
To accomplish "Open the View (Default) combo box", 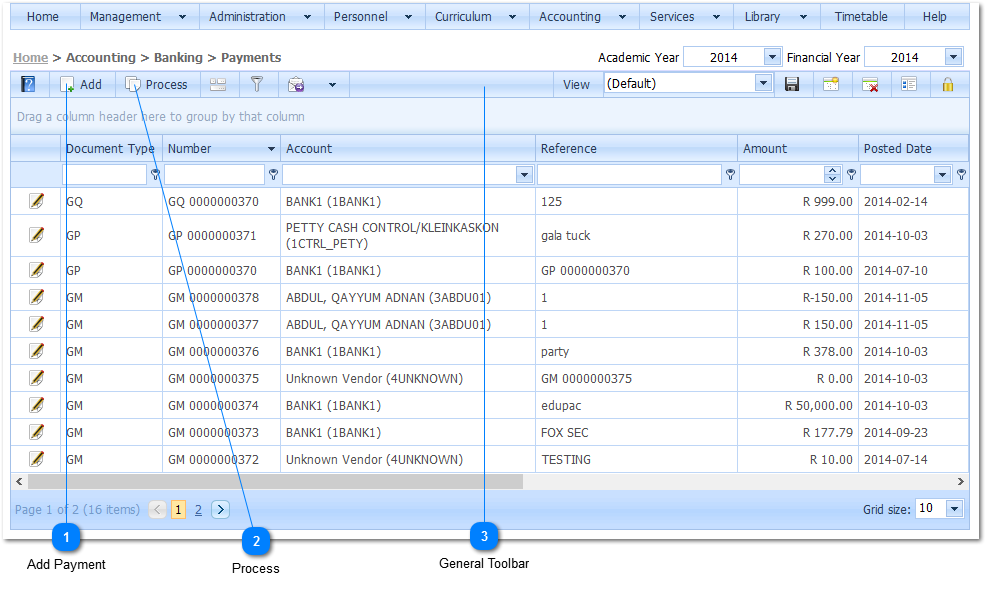I will click(688, 84).
